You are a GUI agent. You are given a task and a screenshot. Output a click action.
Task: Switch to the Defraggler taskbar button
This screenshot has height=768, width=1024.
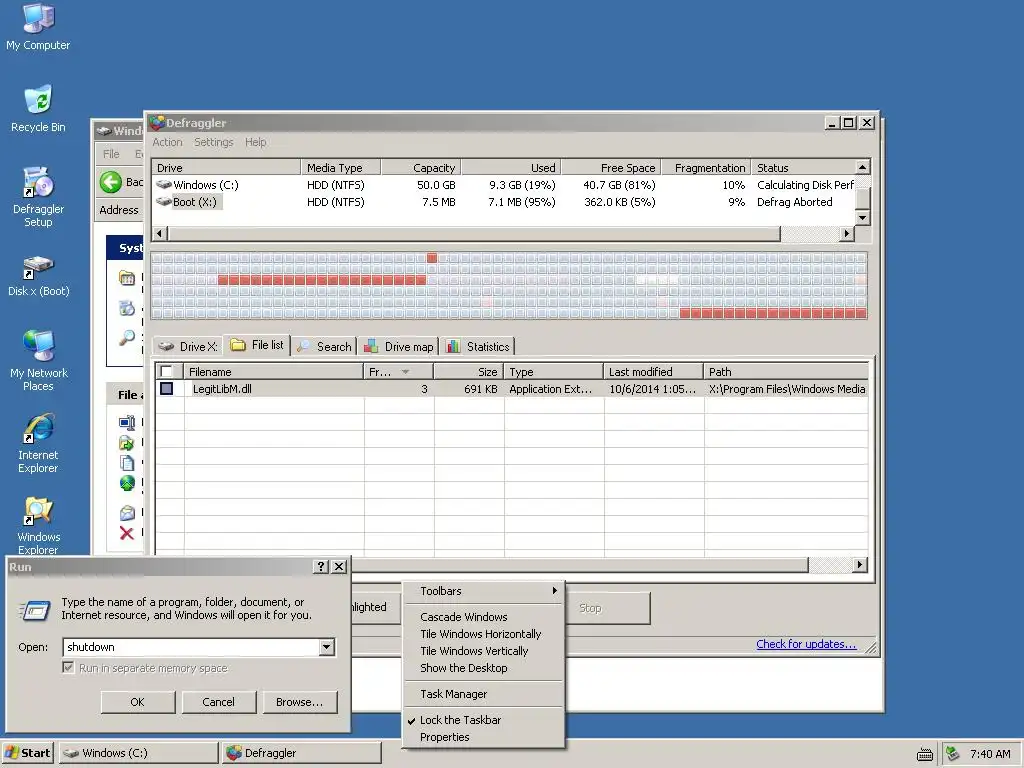301,753
